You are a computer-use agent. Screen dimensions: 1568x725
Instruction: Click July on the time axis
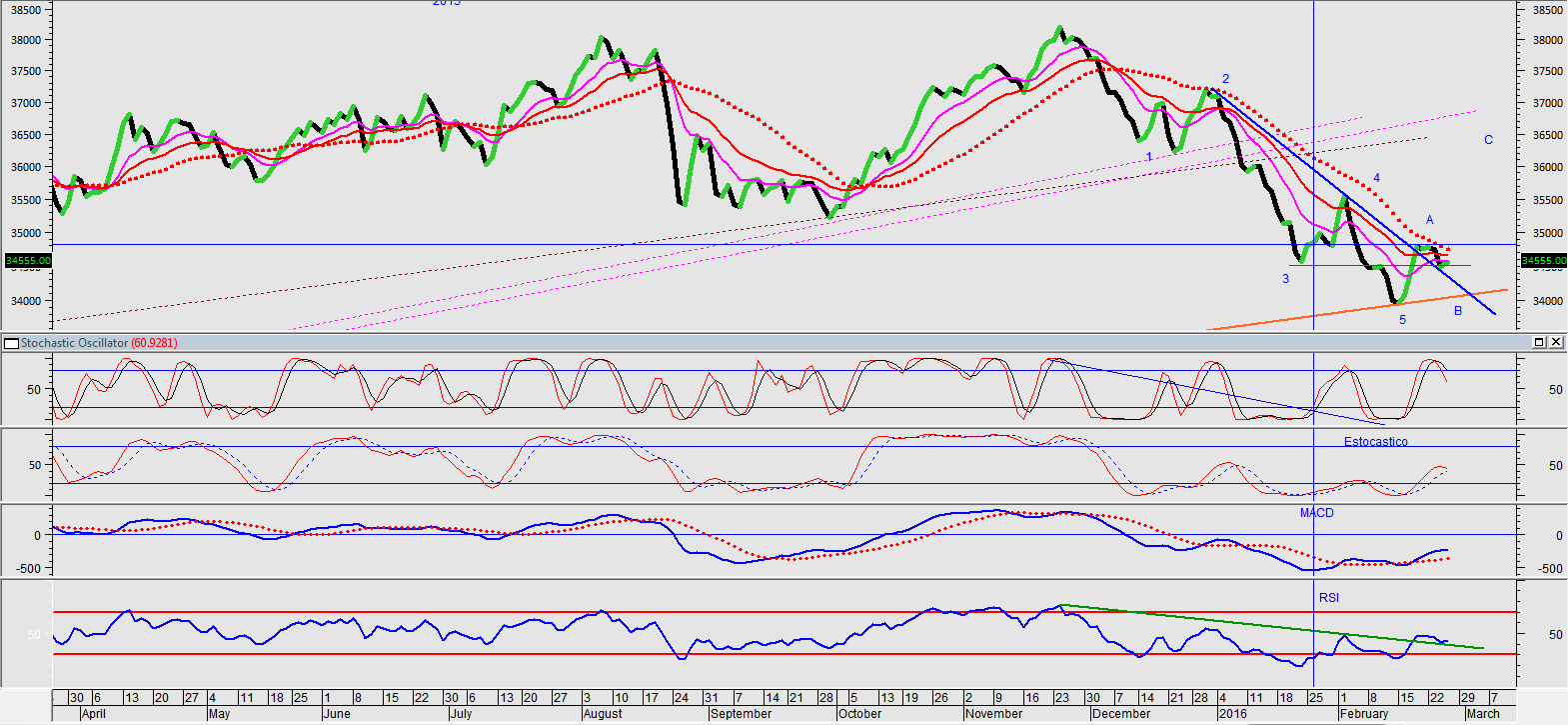[x=461, y=714]
